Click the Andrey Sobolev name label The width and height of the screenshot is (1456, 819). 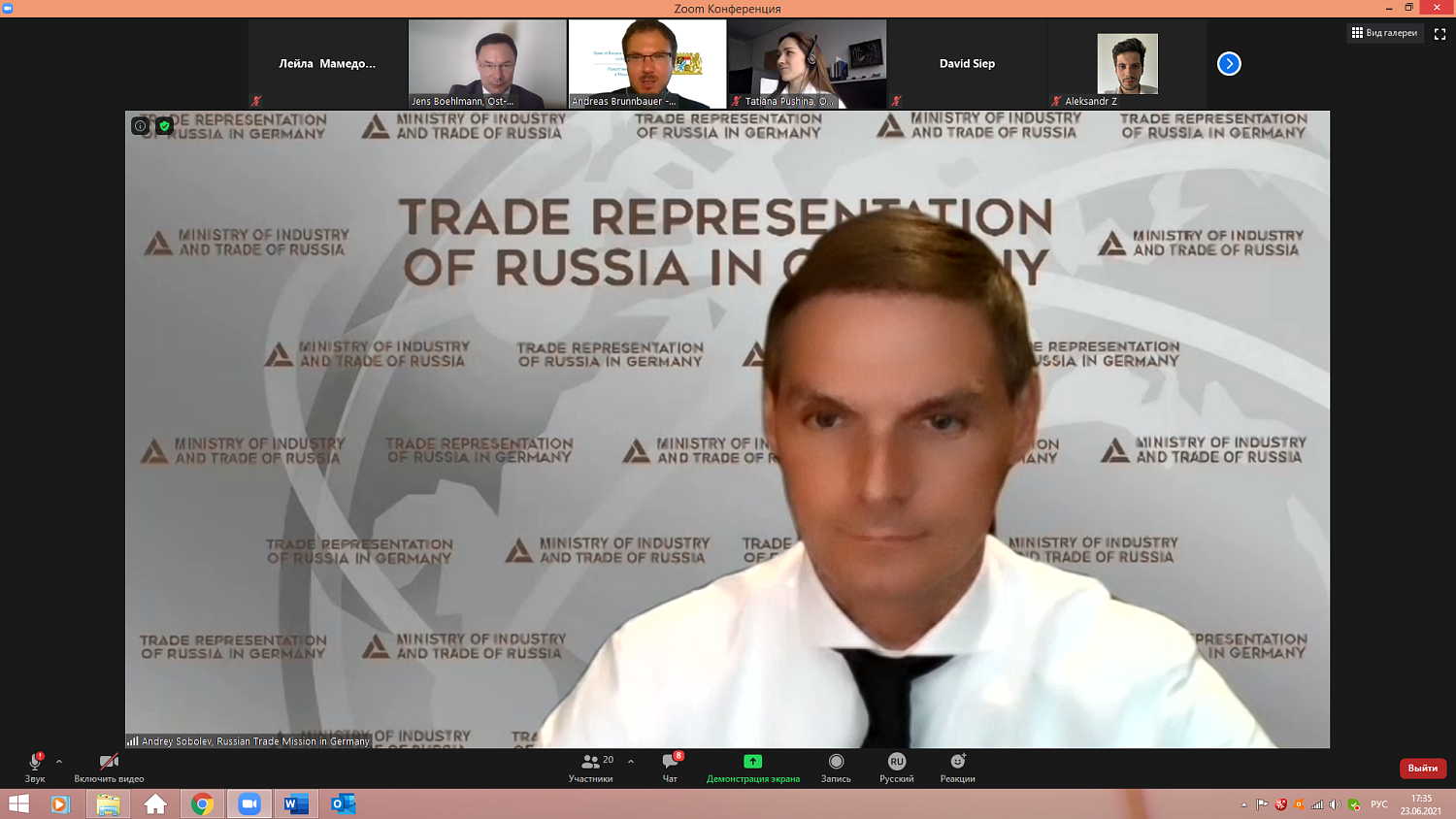click(x=255, y=741)
